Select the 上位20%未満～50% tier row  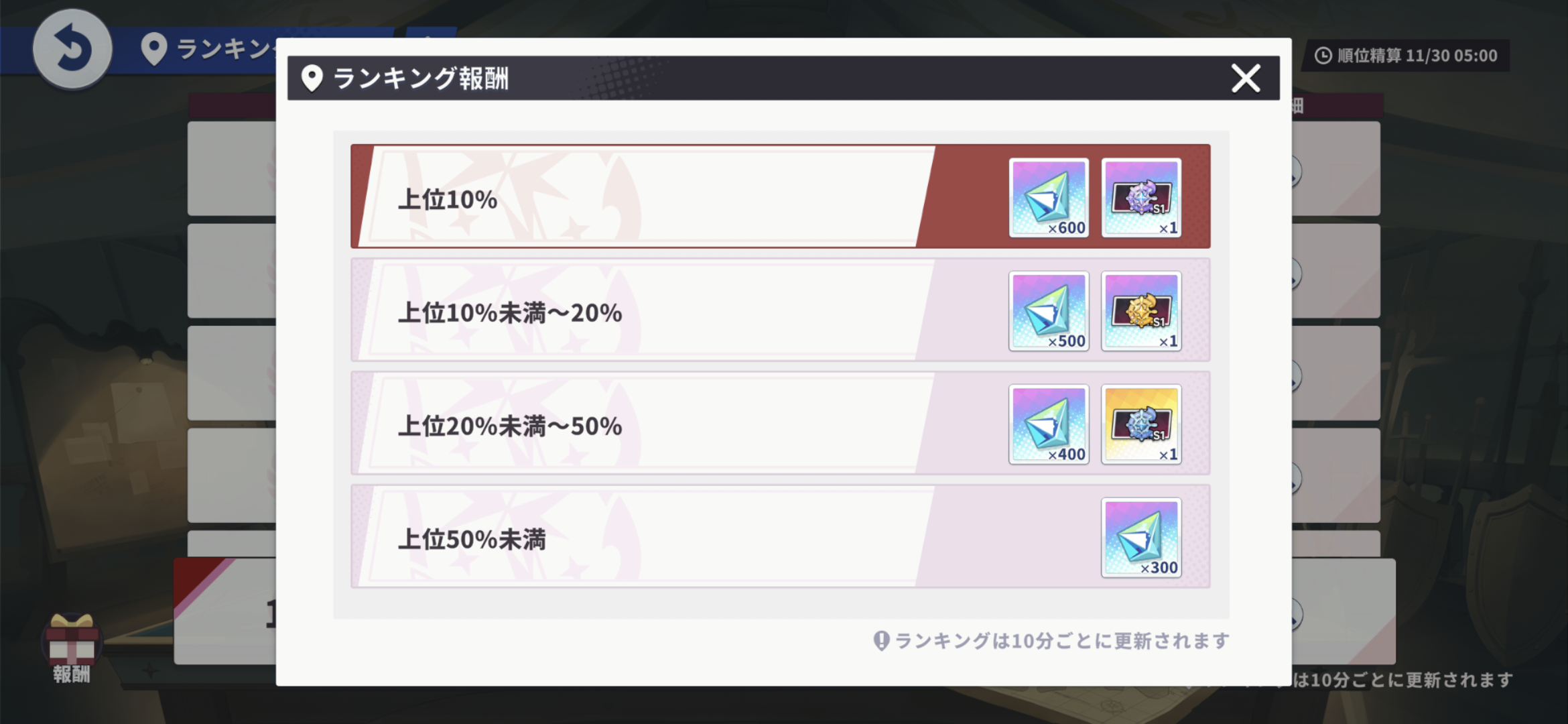(x=643, y=424)
